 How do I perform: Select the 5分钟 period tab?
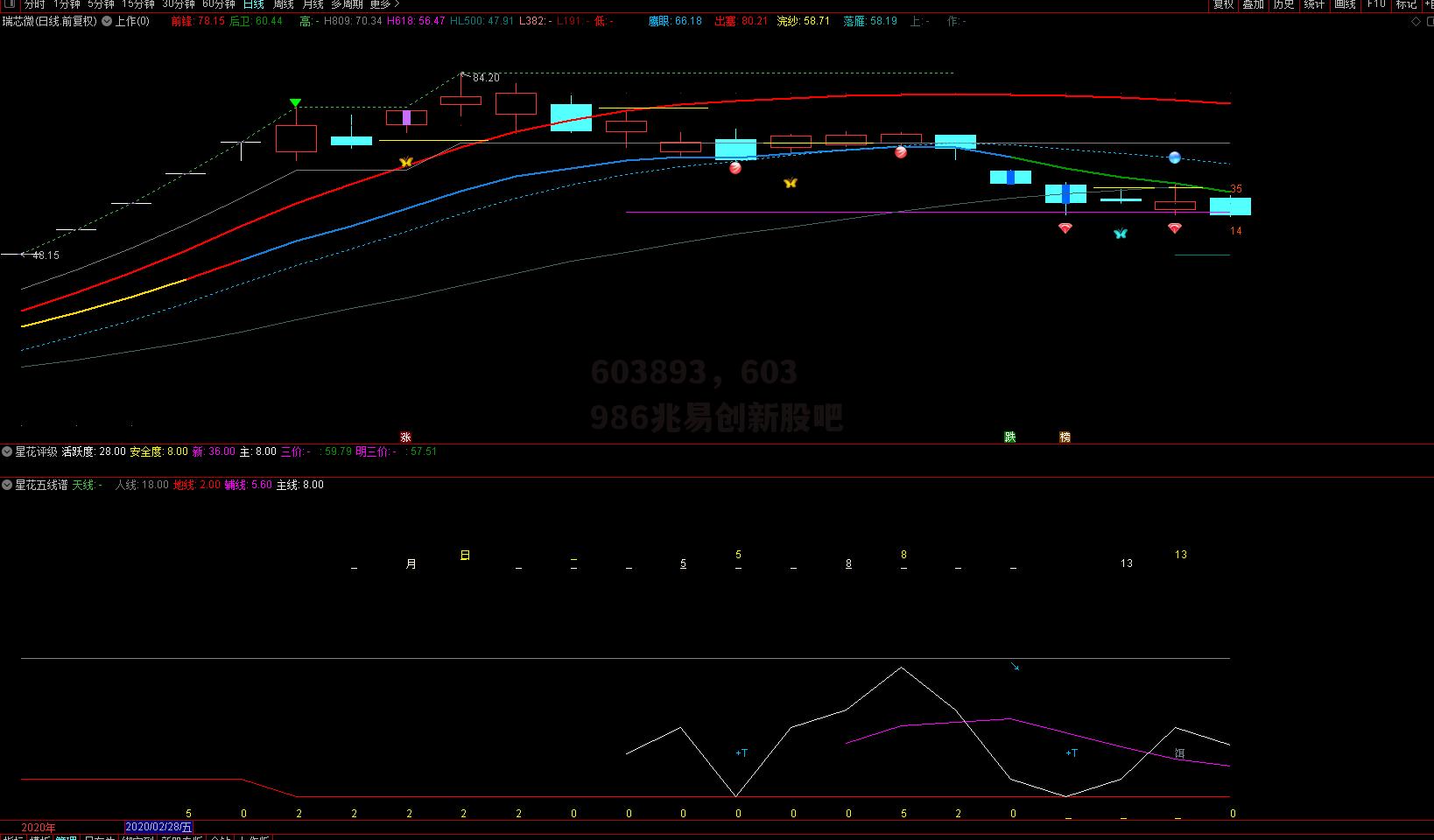click(101, 4)
